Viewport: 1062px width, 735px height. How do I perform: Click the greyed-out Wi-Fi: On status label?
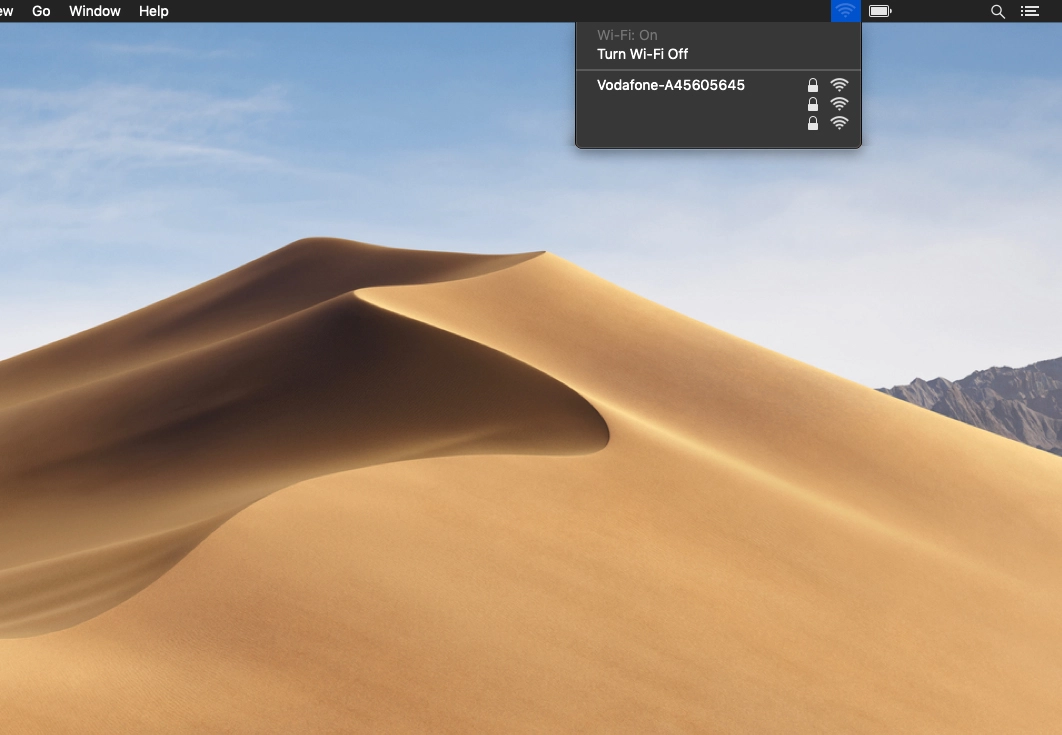coord(627,35)
